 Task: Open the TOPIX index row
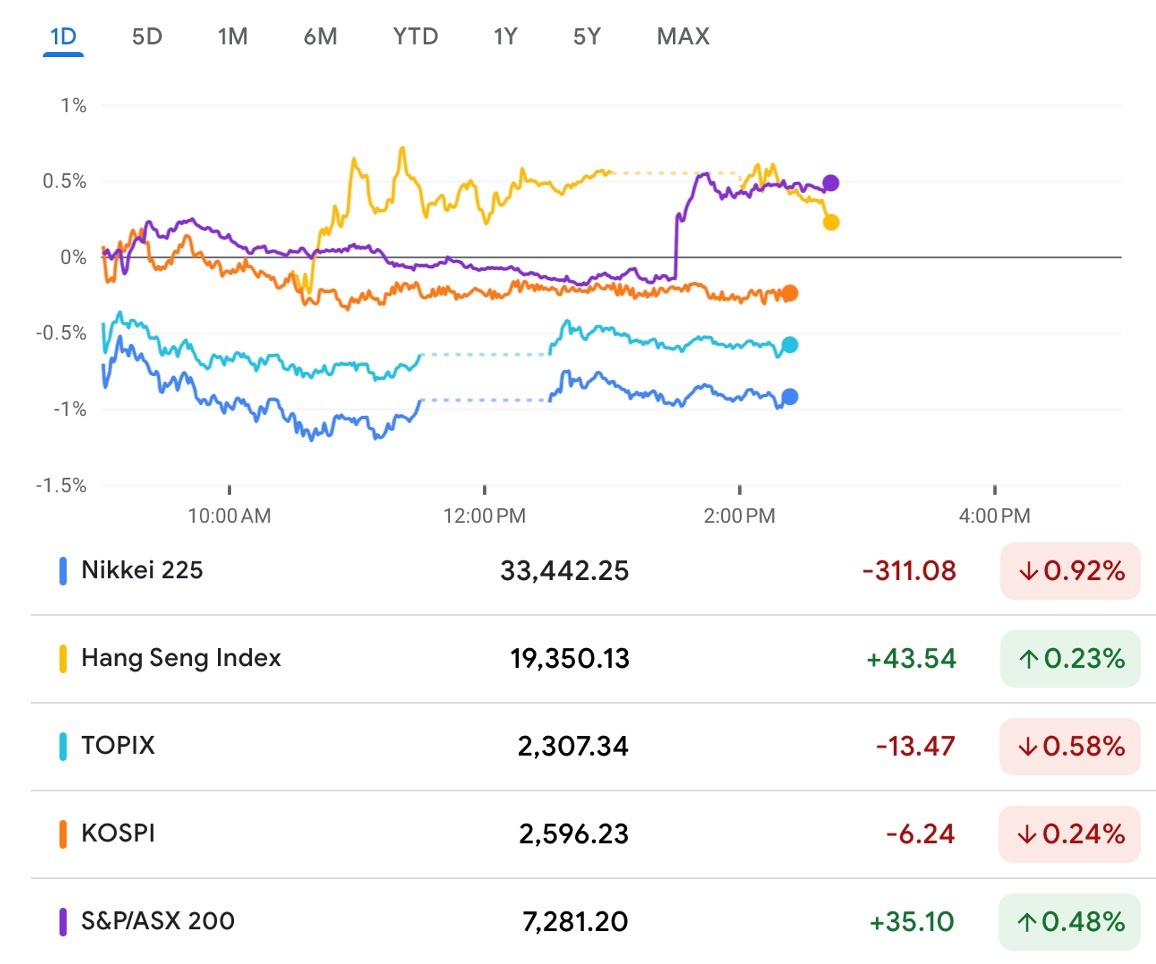click(x=593, y=746)
